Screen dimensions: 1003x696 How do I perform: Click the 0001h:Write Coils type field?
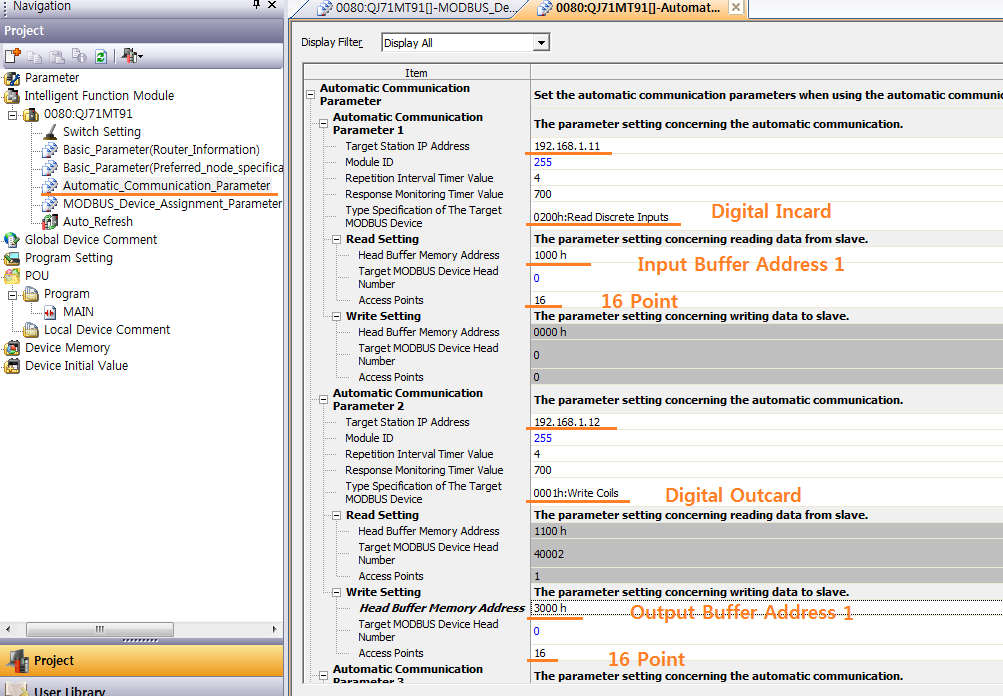coord(576,493)
